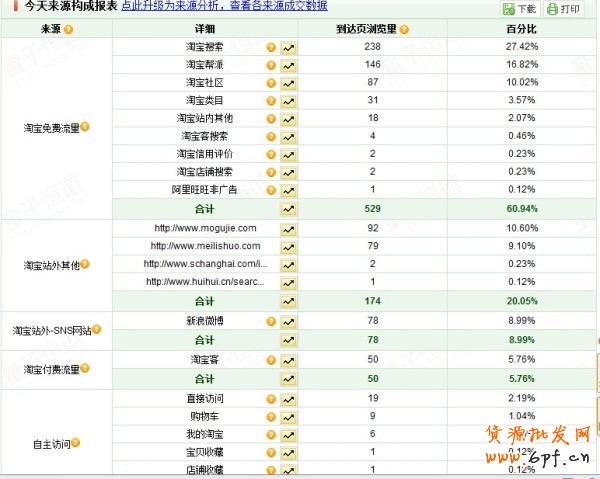Click help icon beside 淘宝站外其他 category

(x=85, y=264)
